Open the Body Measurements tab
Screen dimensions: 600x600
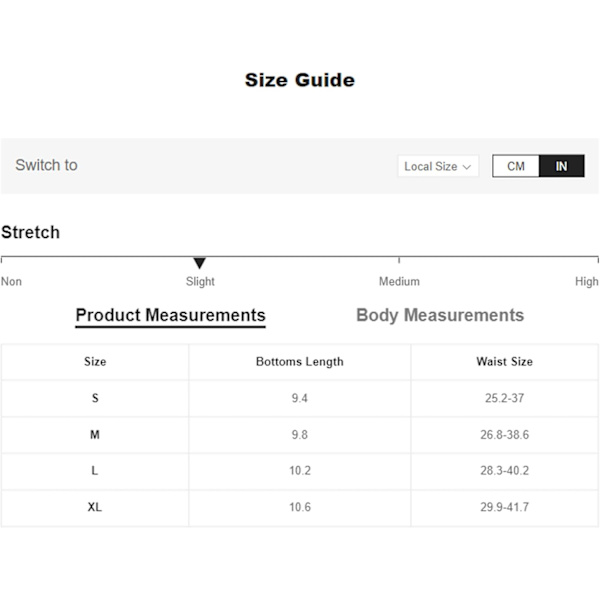point(440,315)
